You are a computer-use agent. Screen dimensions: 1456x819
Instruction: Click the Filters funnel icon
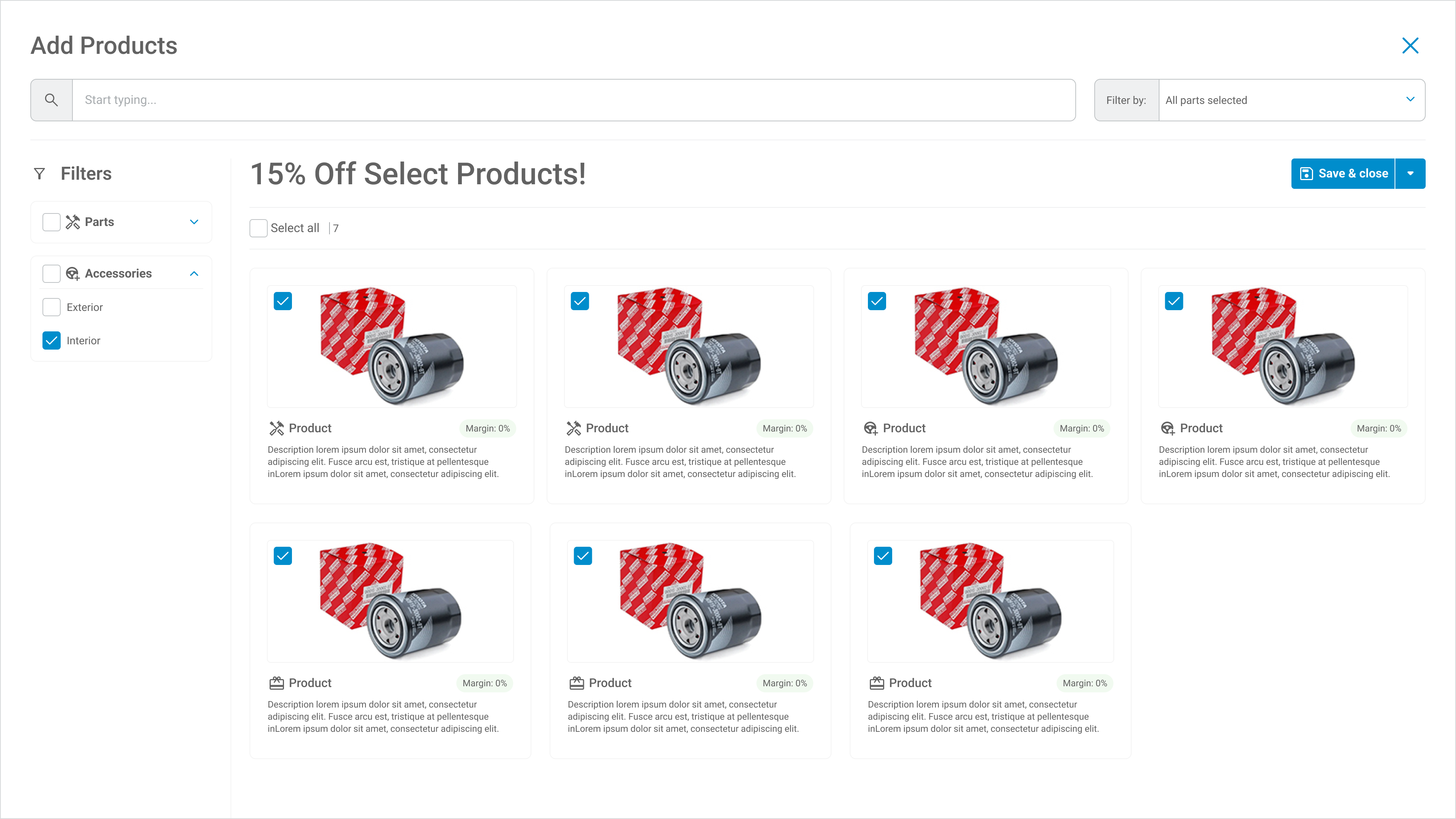[39, 174]
